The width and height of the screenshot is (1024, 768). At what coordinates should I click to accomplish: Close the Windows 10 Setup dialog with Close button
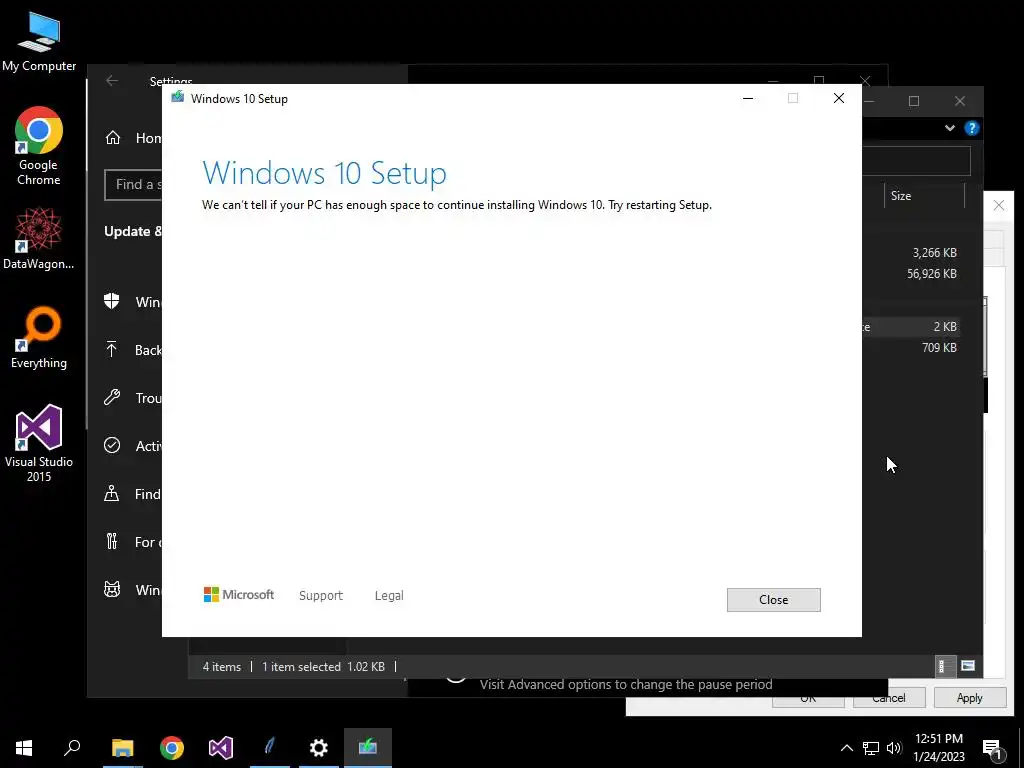(773, 600)
